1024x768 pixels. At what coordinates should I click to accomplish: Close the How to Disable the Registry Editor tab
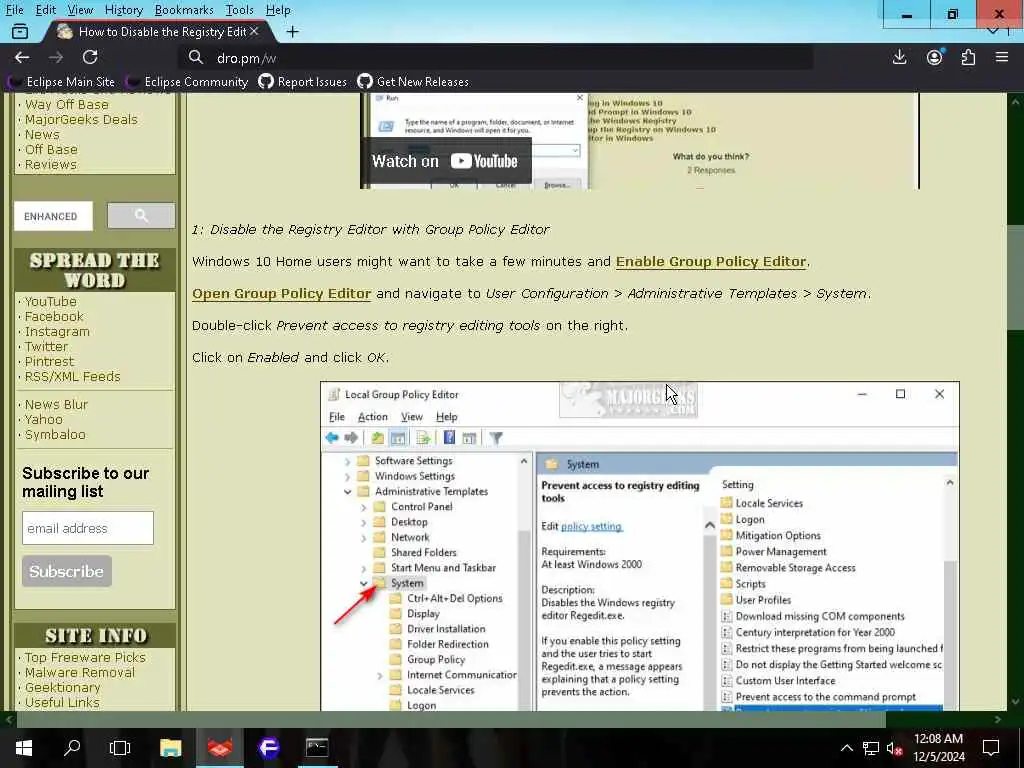pyautogui.click(x=254, y=31)
